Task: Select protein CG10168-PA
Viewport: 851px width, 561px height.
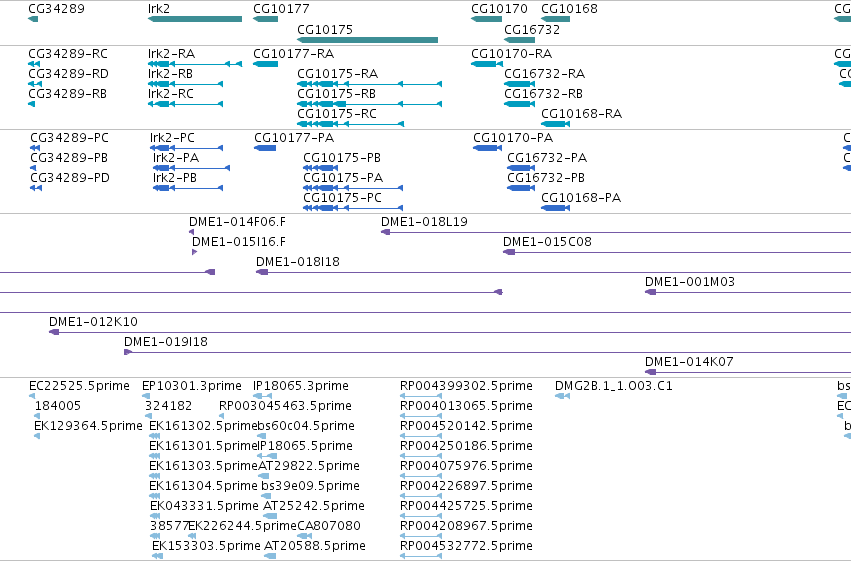Action: coord(581,198)
